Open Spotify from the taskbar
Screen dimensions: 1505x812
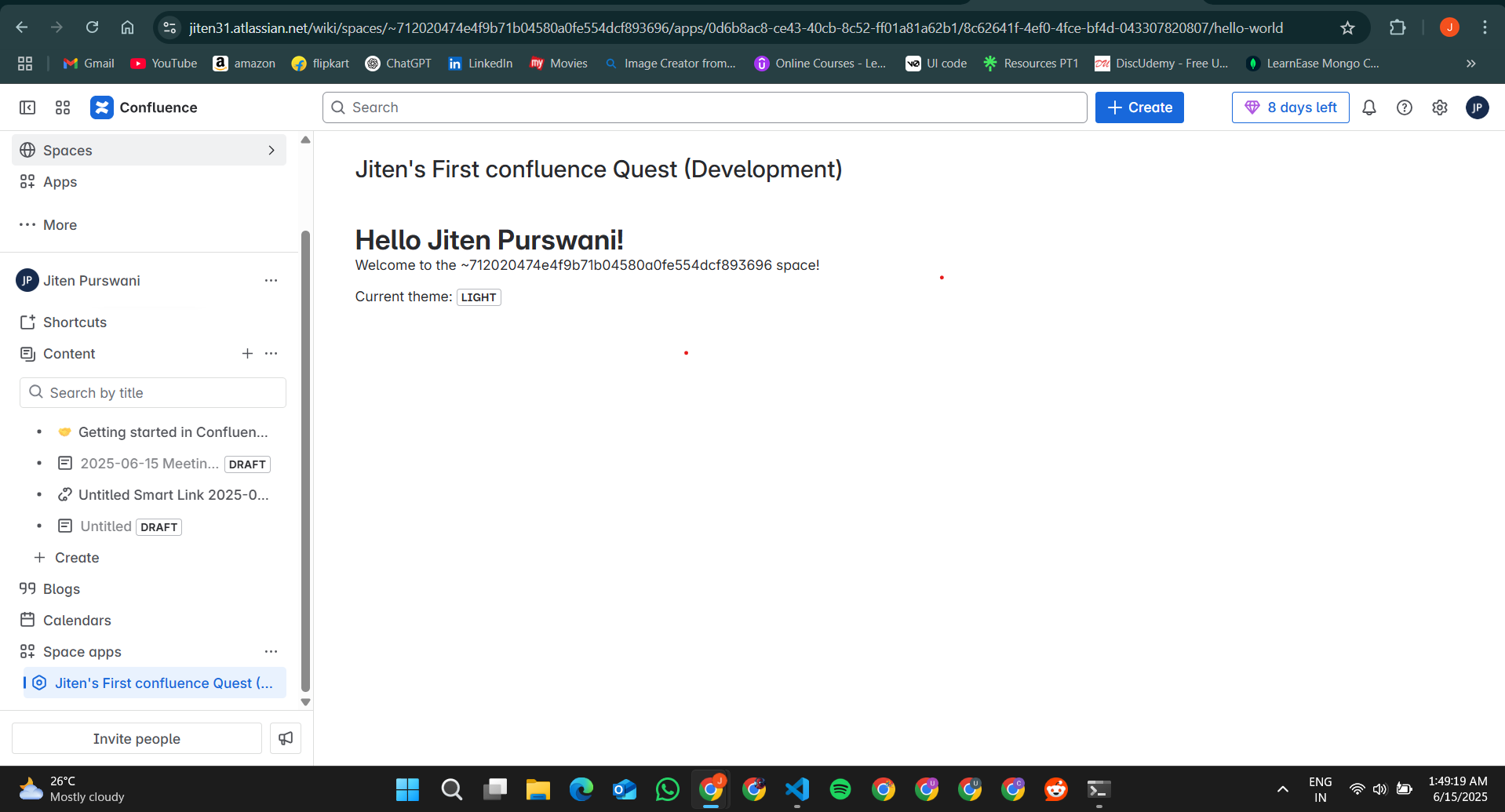[840, 789]
